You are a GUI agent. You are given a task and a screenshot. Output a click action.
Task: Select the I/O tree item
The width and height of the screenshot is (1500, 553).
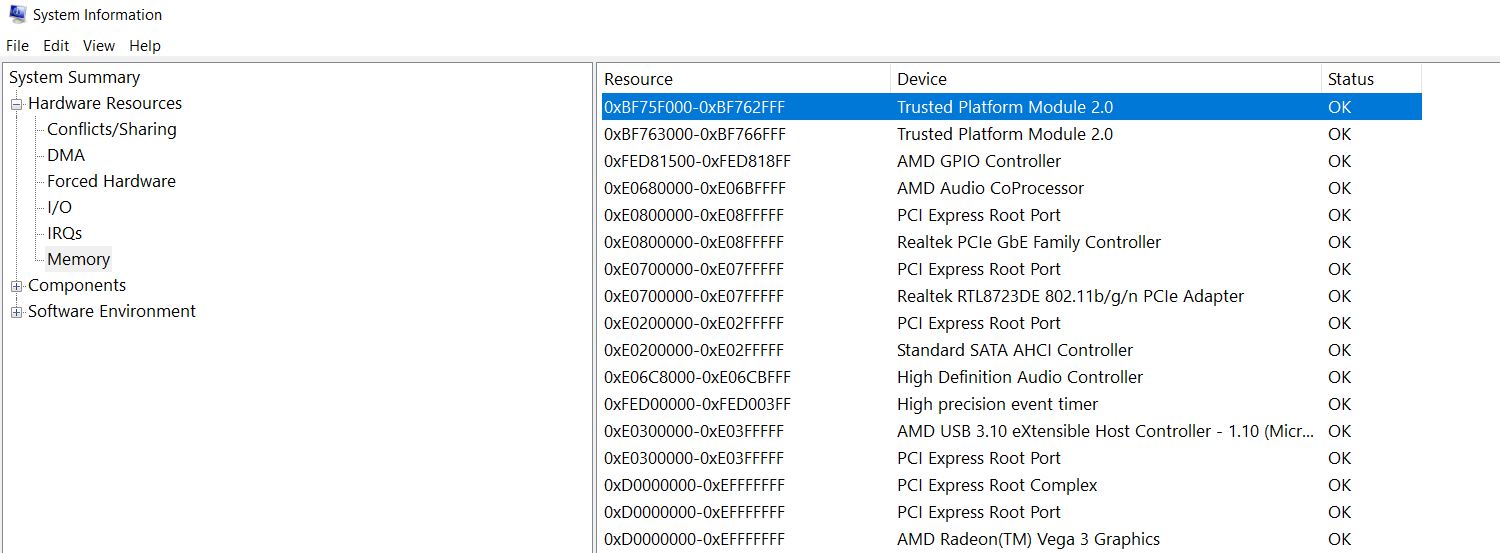point(59,208)
